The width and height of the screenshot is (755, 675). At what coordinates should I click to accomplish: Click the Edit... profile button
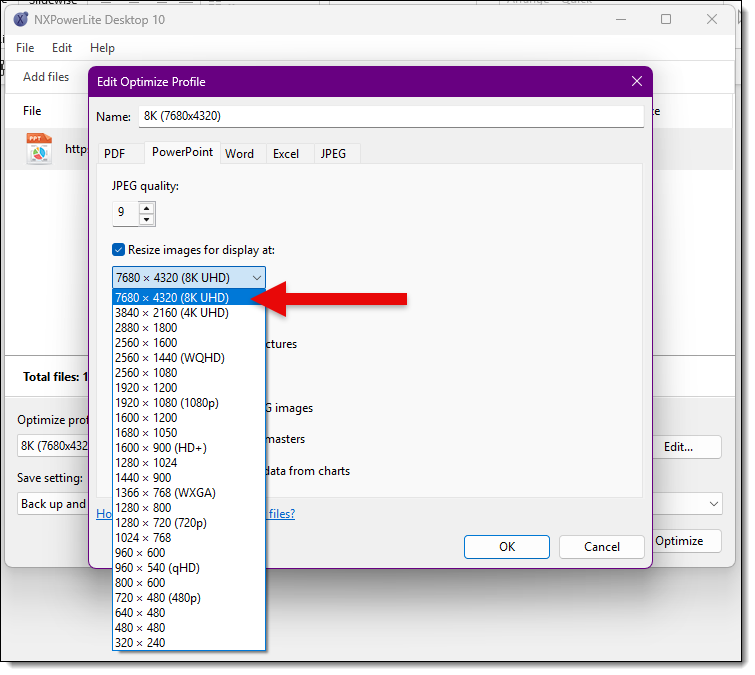pyautogui.click(x=687, y=447)
